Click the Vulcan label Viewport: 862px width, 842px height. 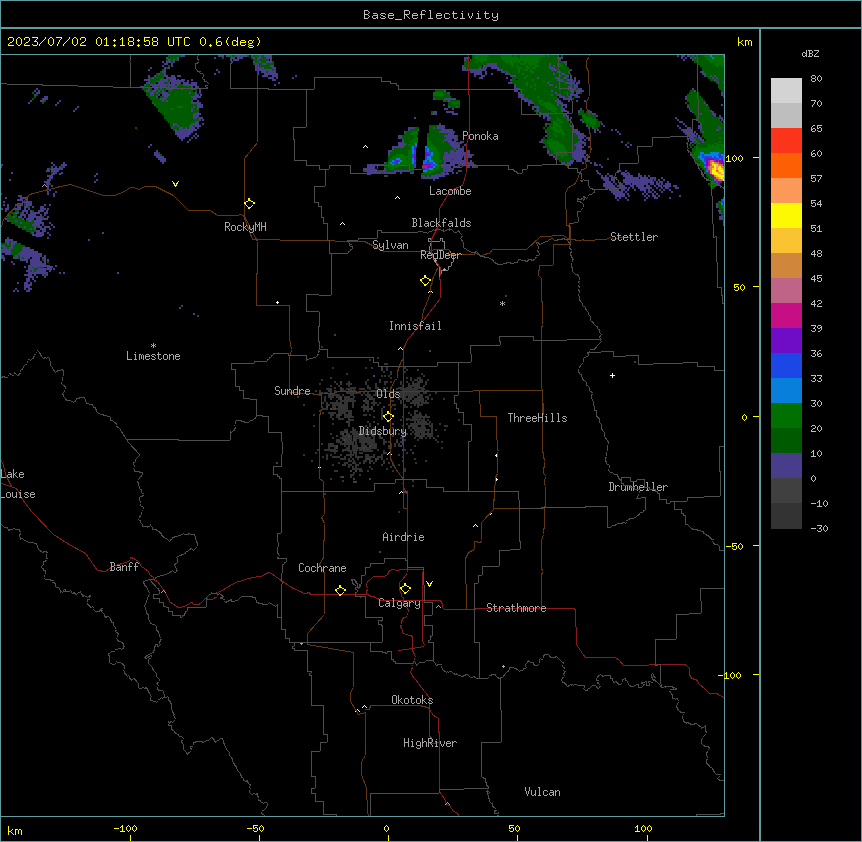click(542, 792)
